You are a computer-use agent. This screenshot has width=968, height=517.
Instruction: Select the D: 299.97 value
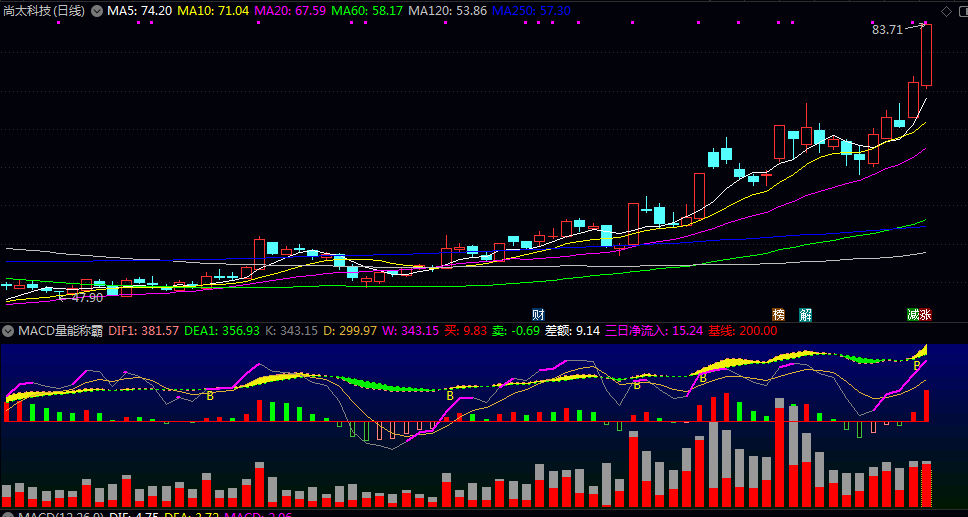tap(349, 331)
